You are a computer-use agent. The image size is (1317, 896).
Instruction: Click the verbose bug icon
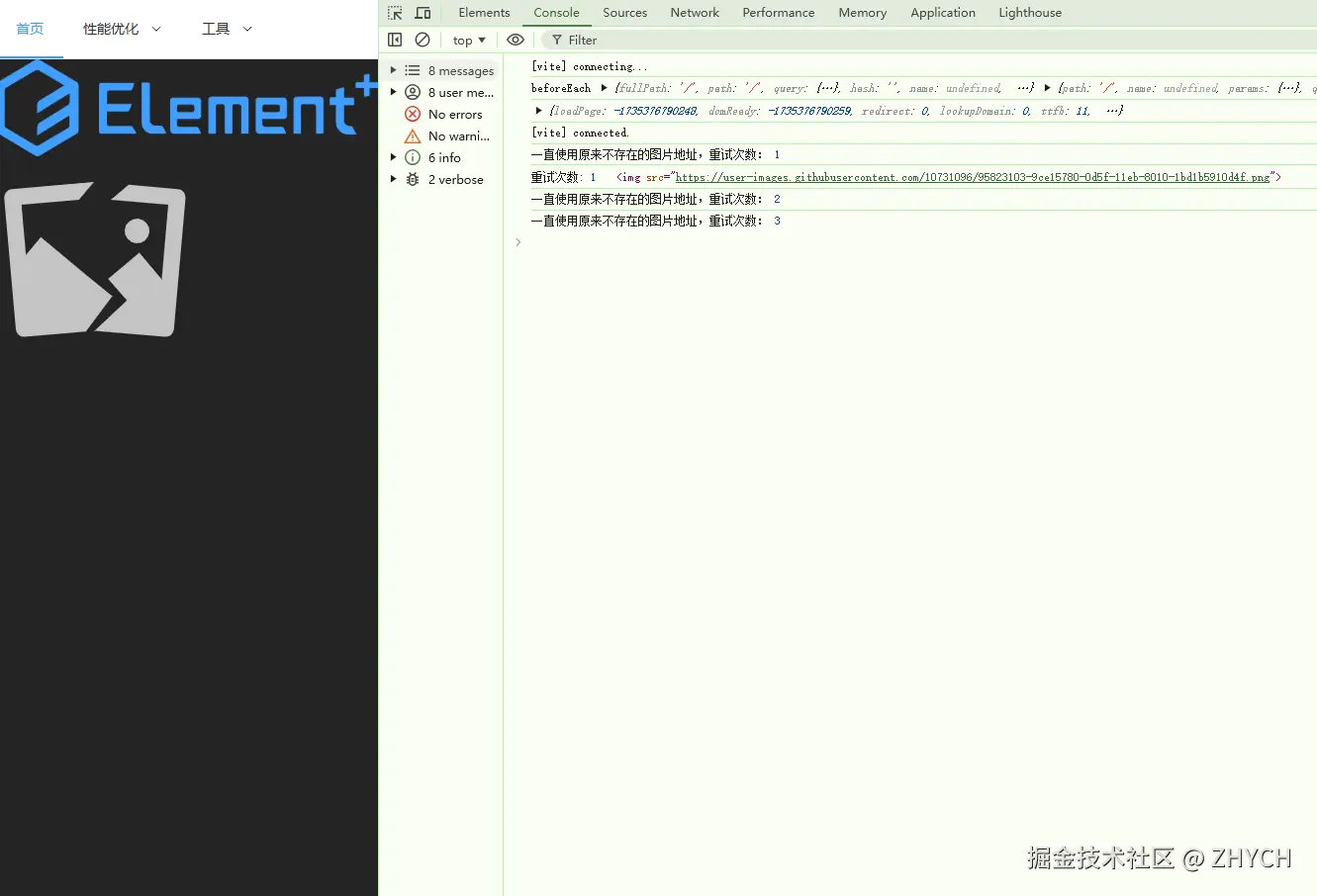[x=413, y=179]
